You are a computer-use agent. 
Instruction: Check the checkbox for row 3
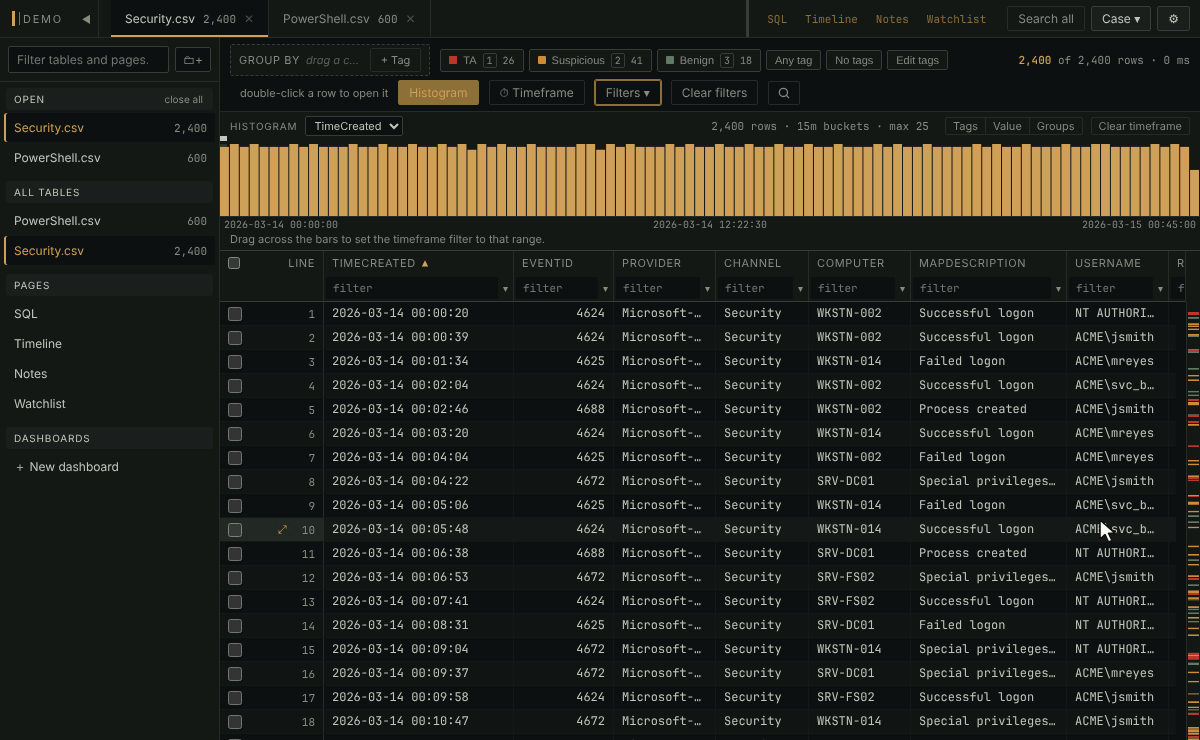click(234, 361)
